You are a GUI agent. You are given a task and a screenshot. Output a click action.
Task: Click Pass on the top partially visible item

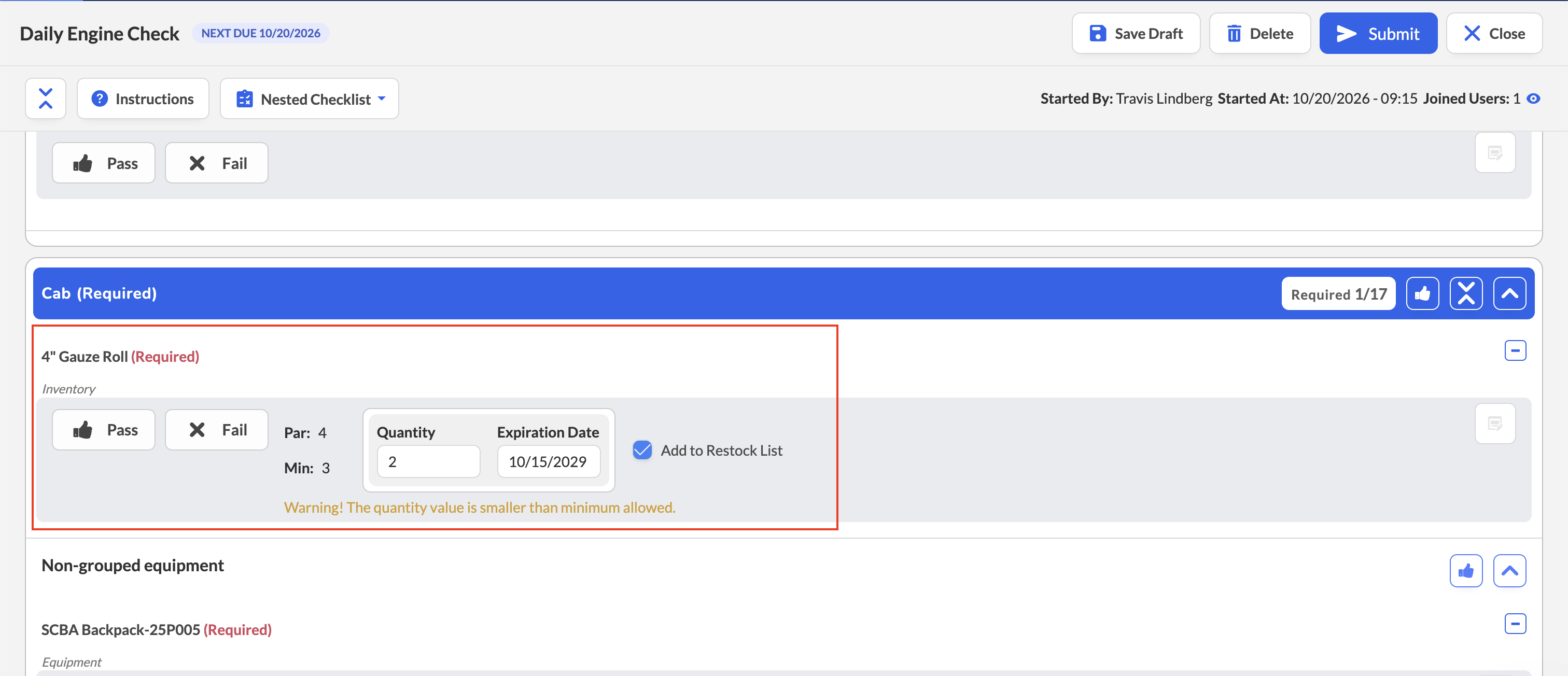coord(104,163)
